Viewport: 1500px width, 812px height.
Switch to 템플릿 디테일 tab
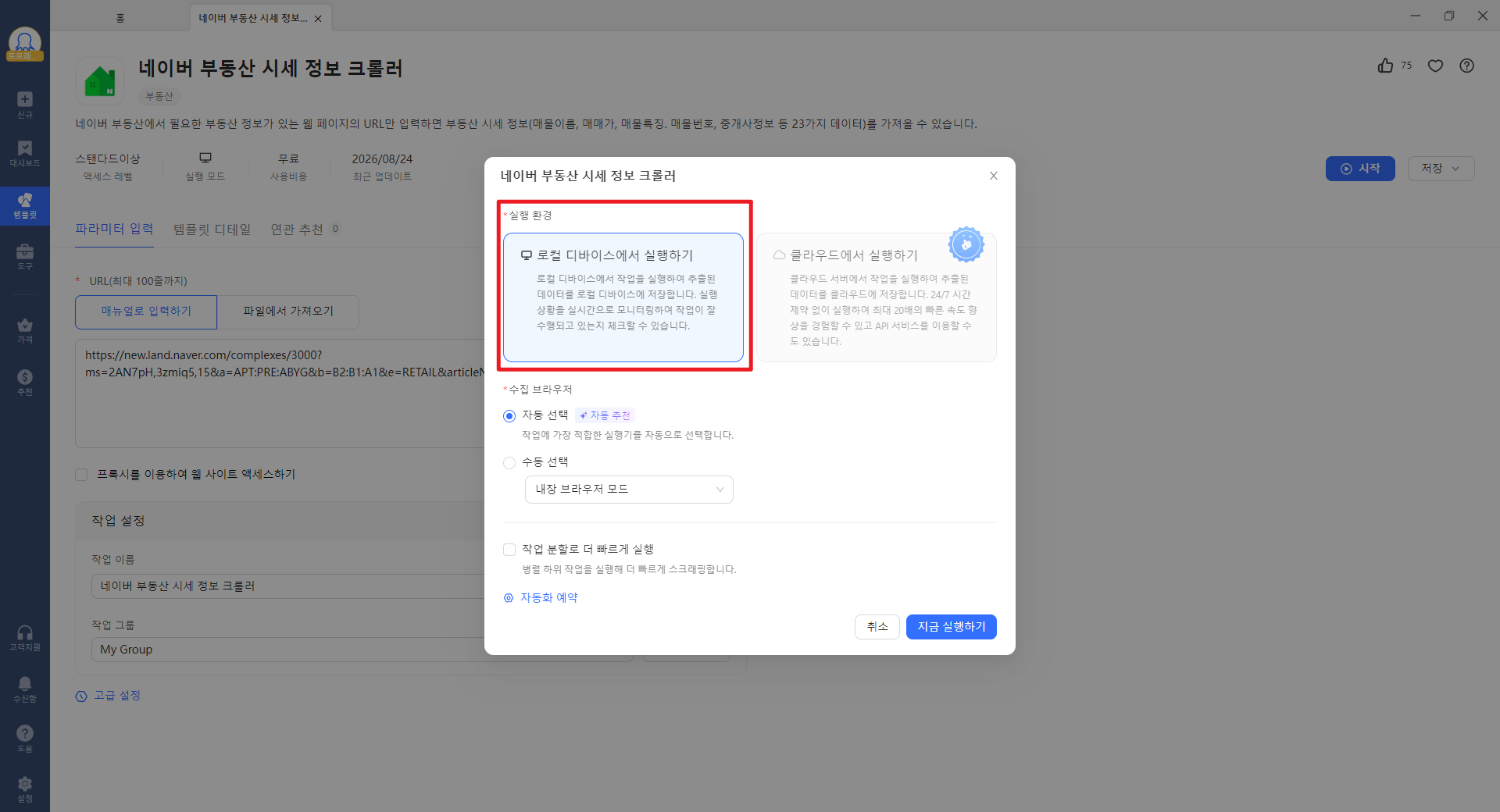coord(212,230)
